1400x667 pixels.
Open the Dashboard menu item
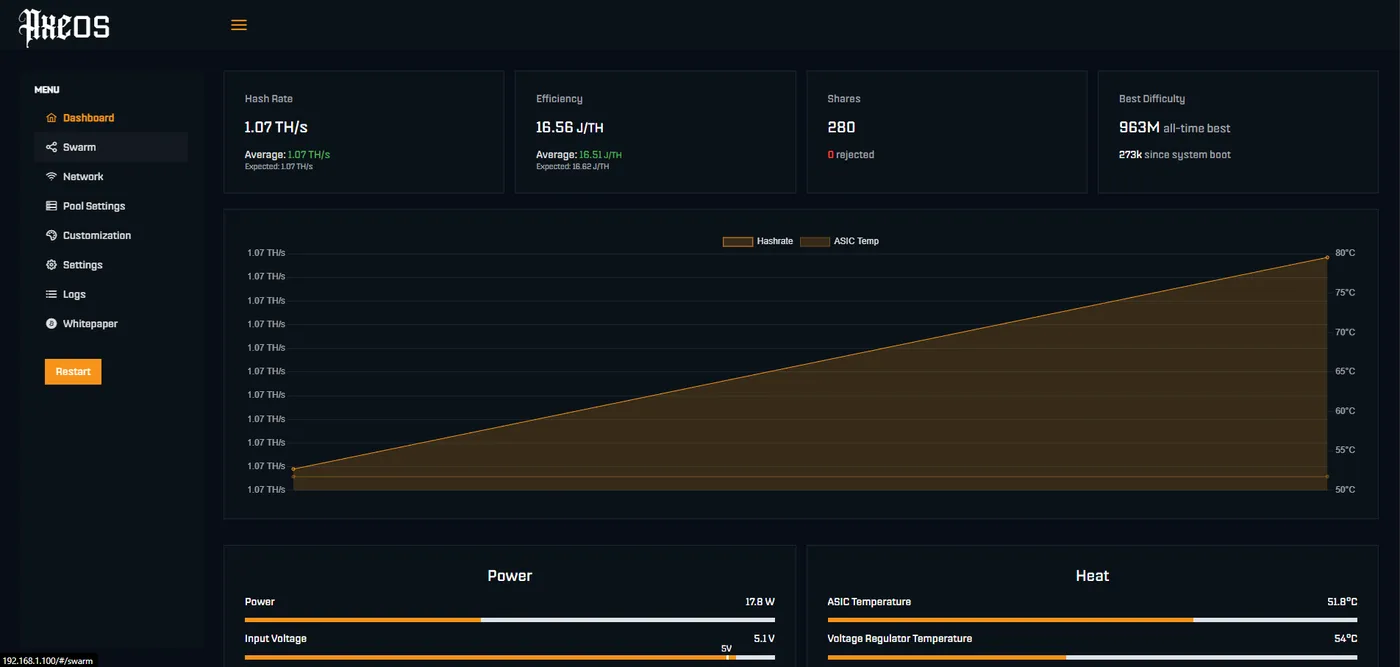click(x=111, y=118)
